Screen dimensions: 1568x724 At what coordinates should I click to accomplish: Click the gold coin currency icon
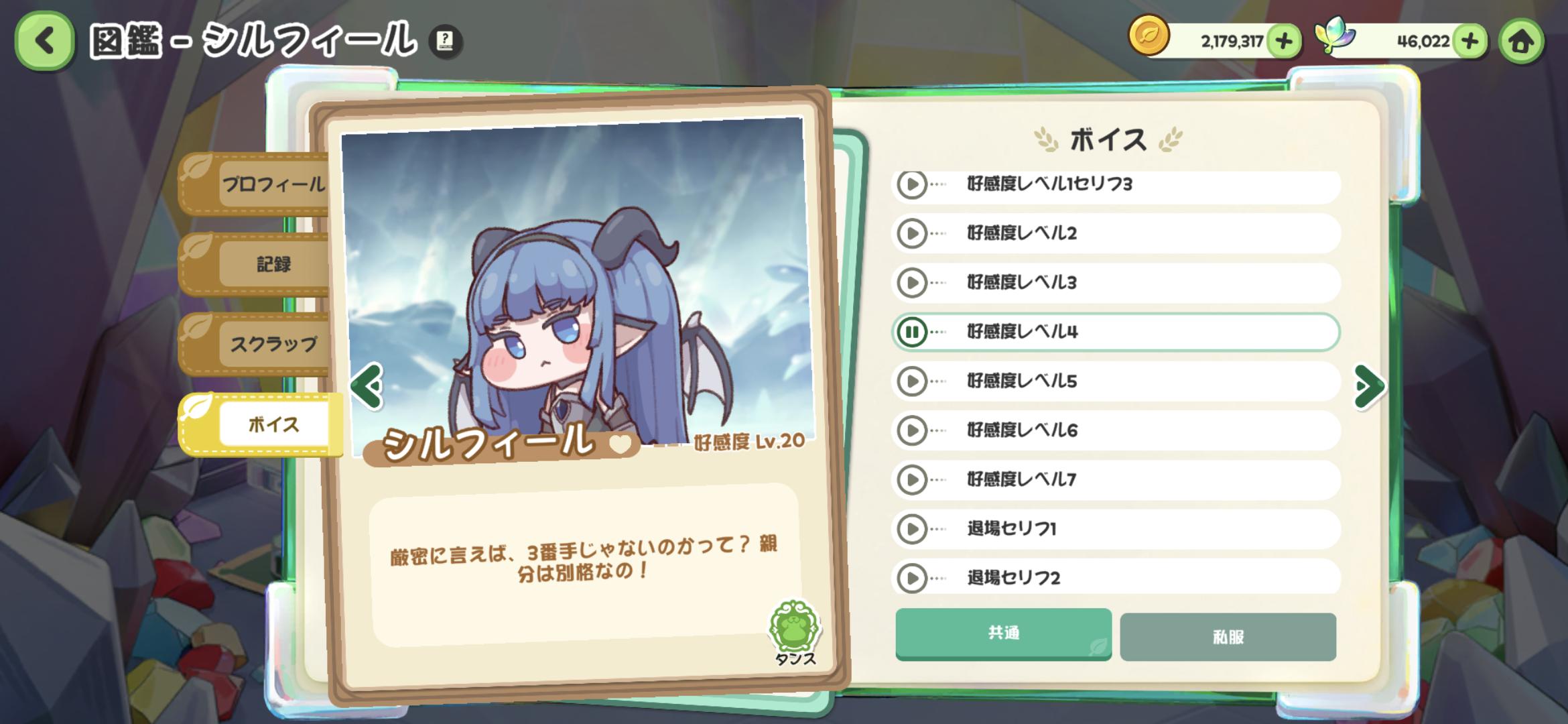[1149, 36]
